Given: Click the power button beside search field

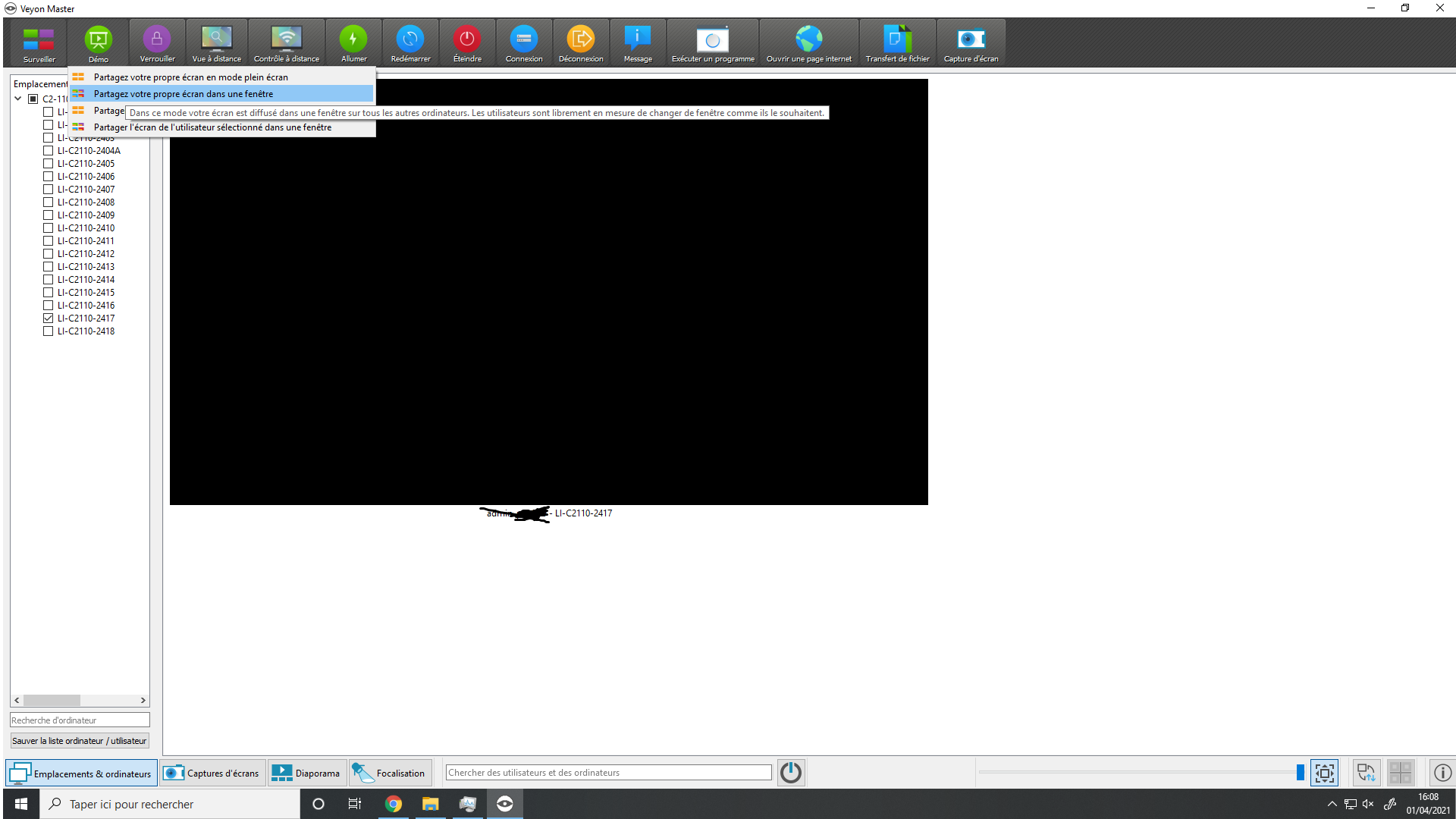Looking at the screenshot, I should point(791,773).
